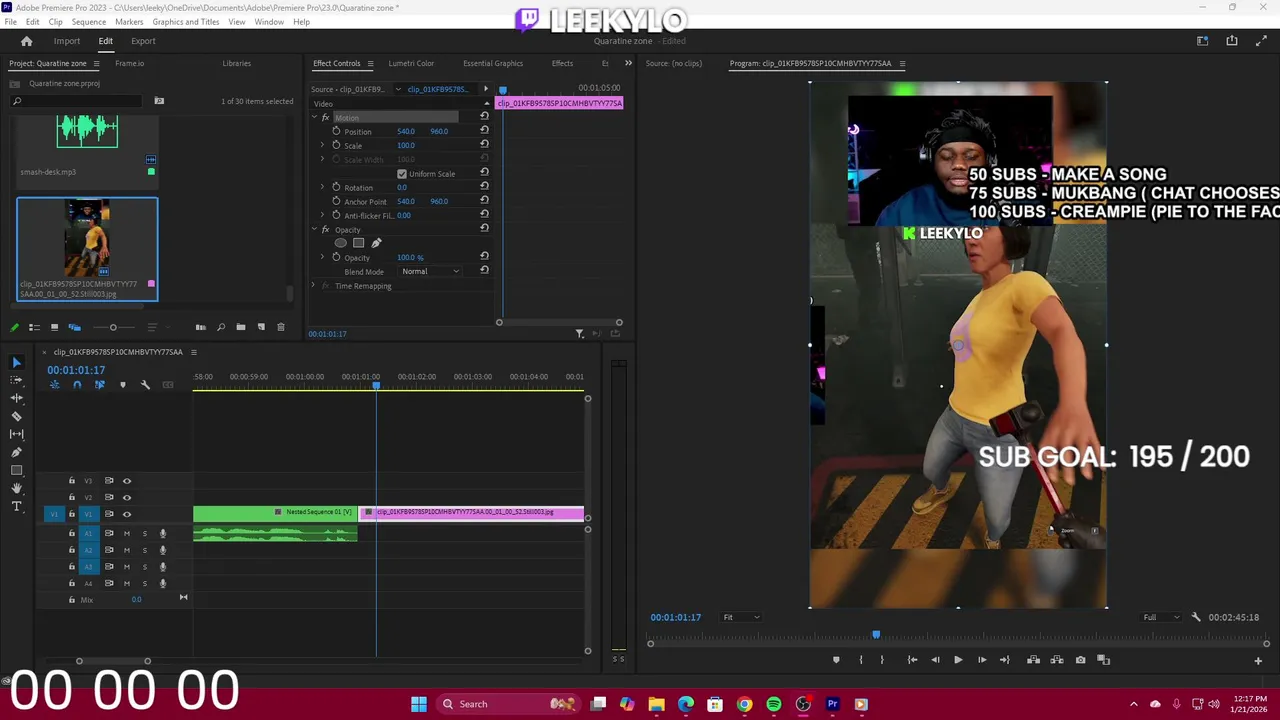The height and width of the screenshot is (720, 1280).
Task: Select the Pen tool in toolbar
Action: point(17,452)
